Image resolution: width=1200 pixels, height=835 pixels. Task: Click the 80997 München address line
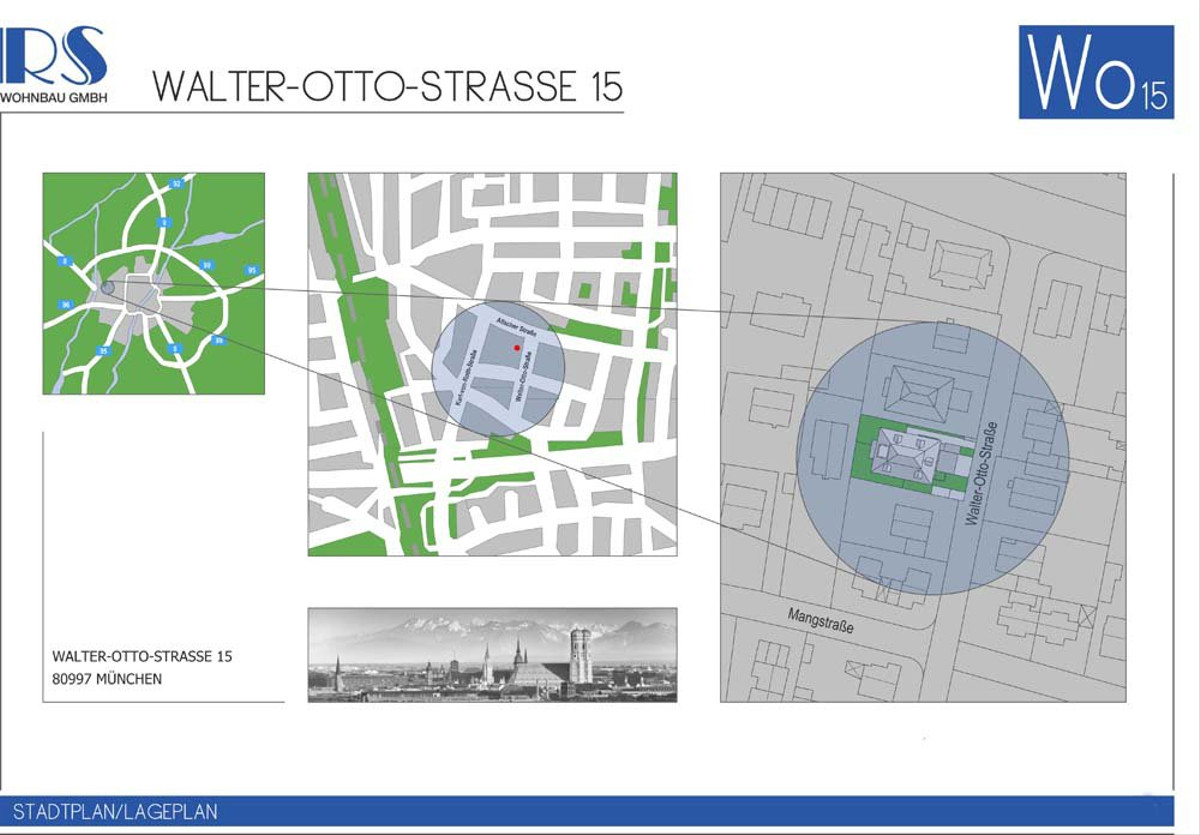click(107, 679)
